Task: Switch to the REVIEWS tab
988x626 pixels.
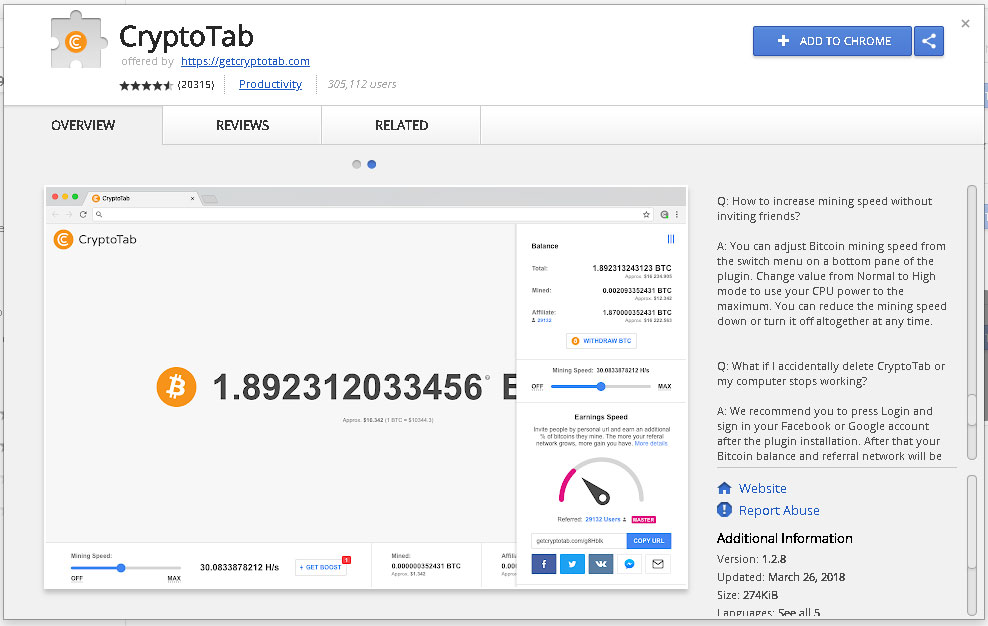Action: tap(241, 125)
